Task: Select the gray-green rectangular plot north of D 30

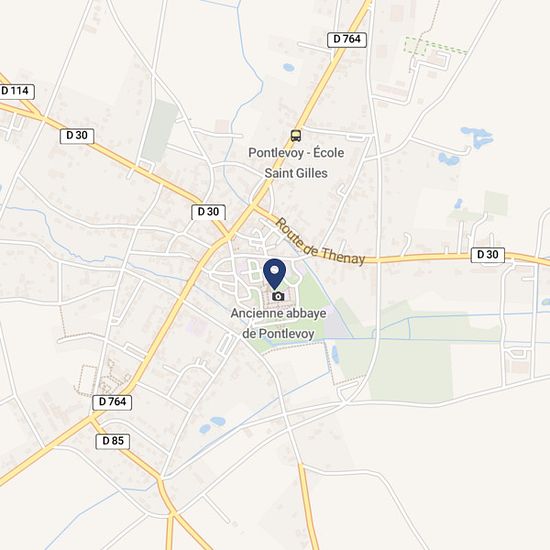Action: (160, 131)
